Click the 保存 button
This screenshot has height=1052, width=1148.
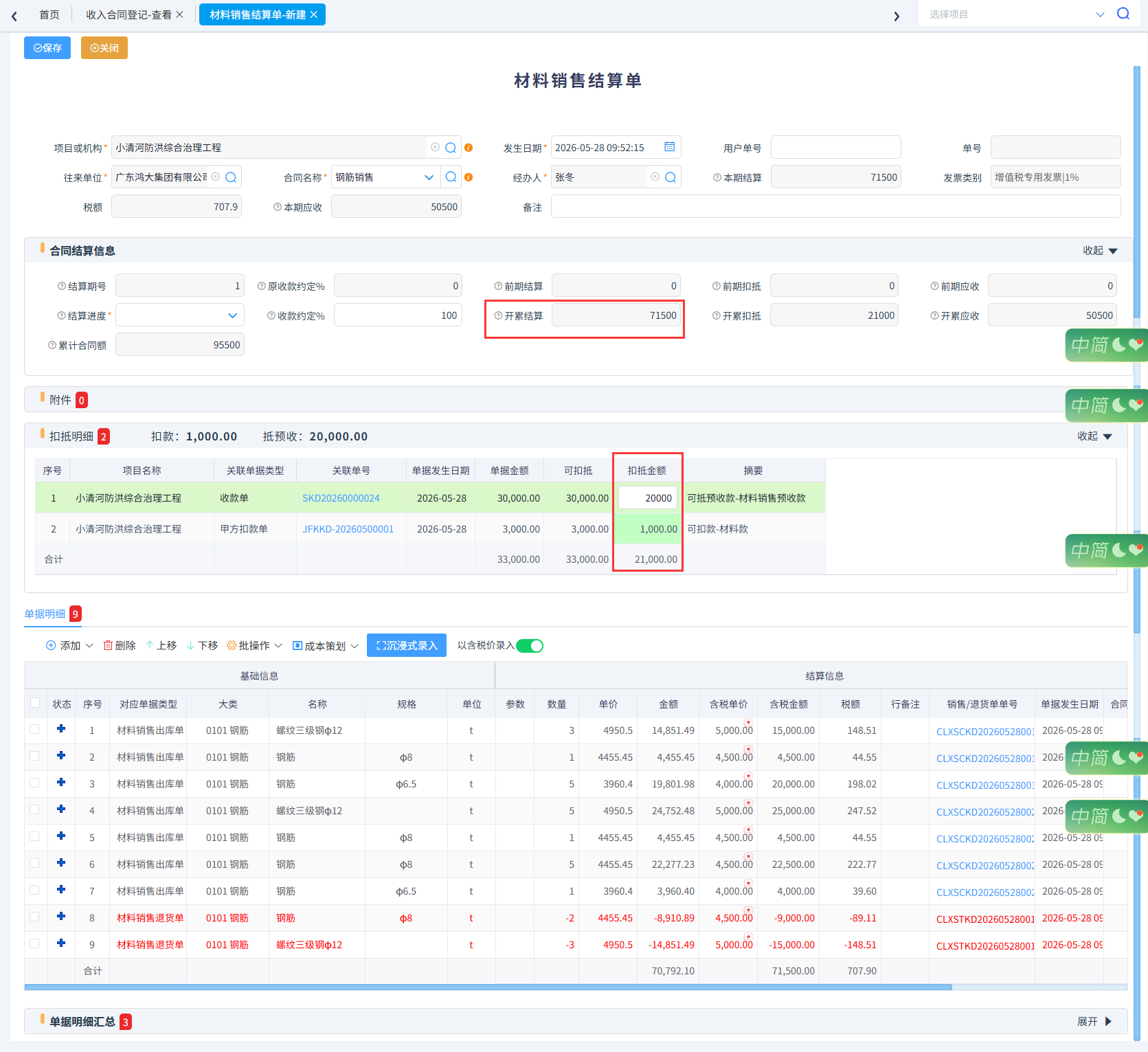[x=47, y=47]
